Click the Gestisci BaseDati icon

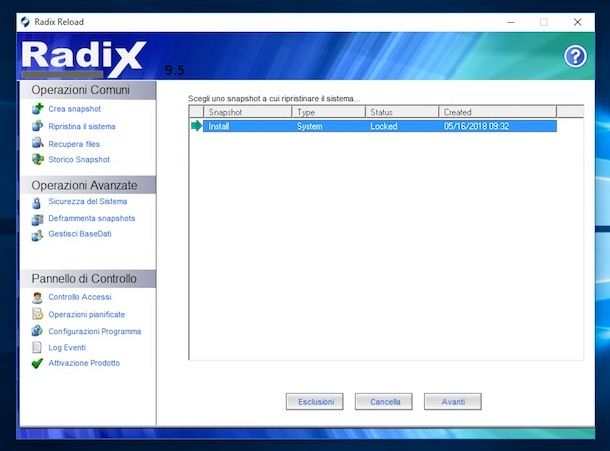click(x=38, y=235)
